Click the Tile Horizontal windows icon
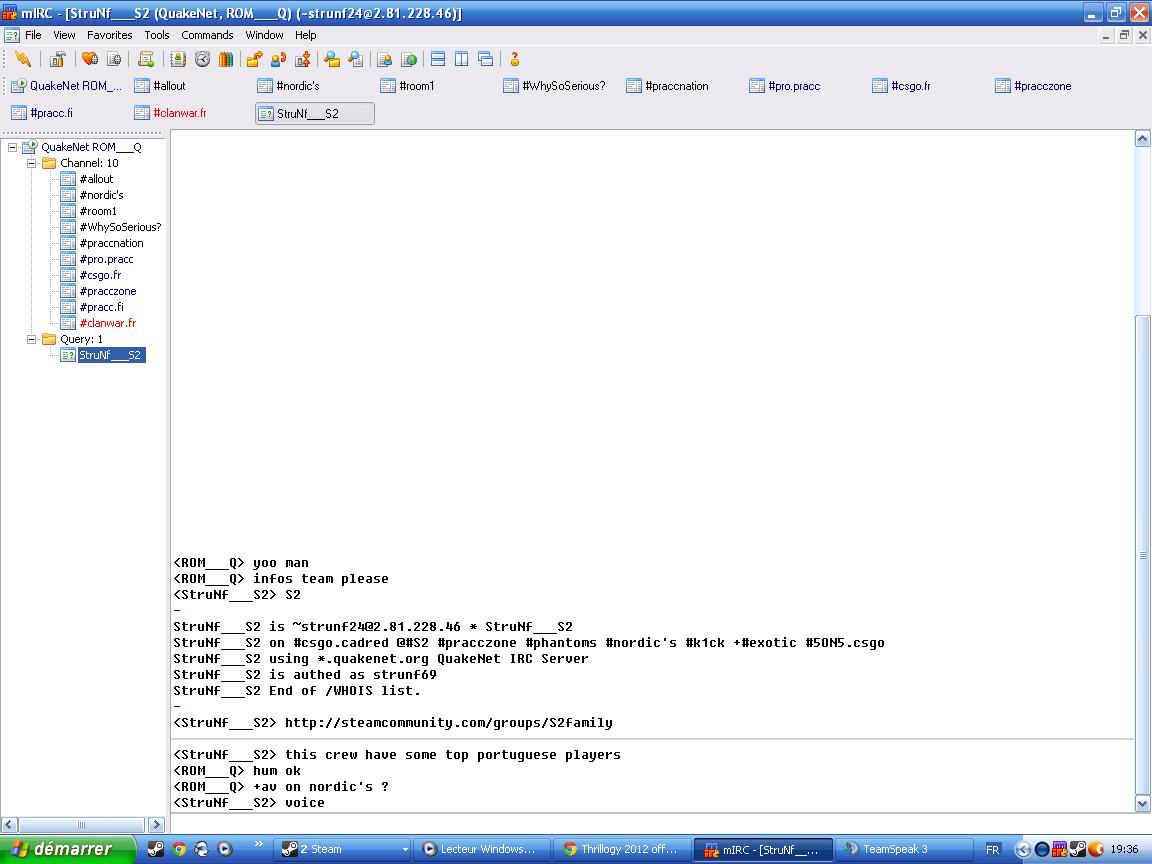 point(438,59)
